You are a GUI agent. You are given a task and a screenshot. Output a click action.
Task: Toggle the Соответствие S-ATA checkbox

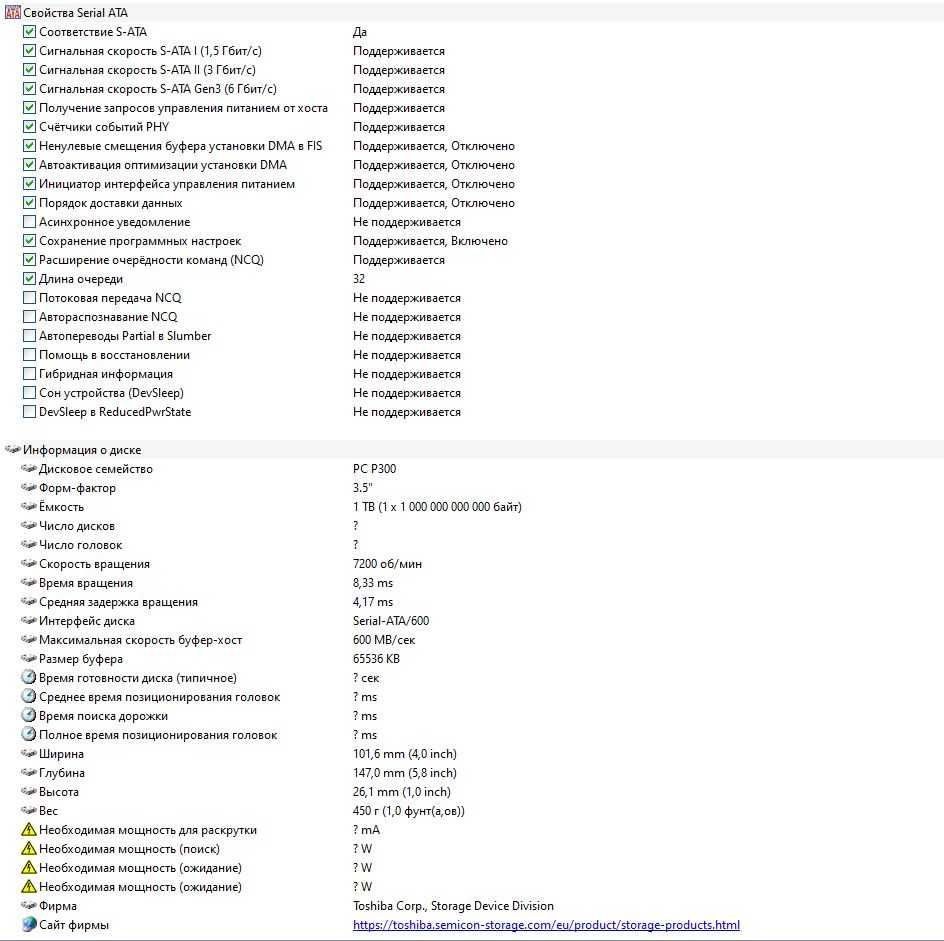click(29, 31)
